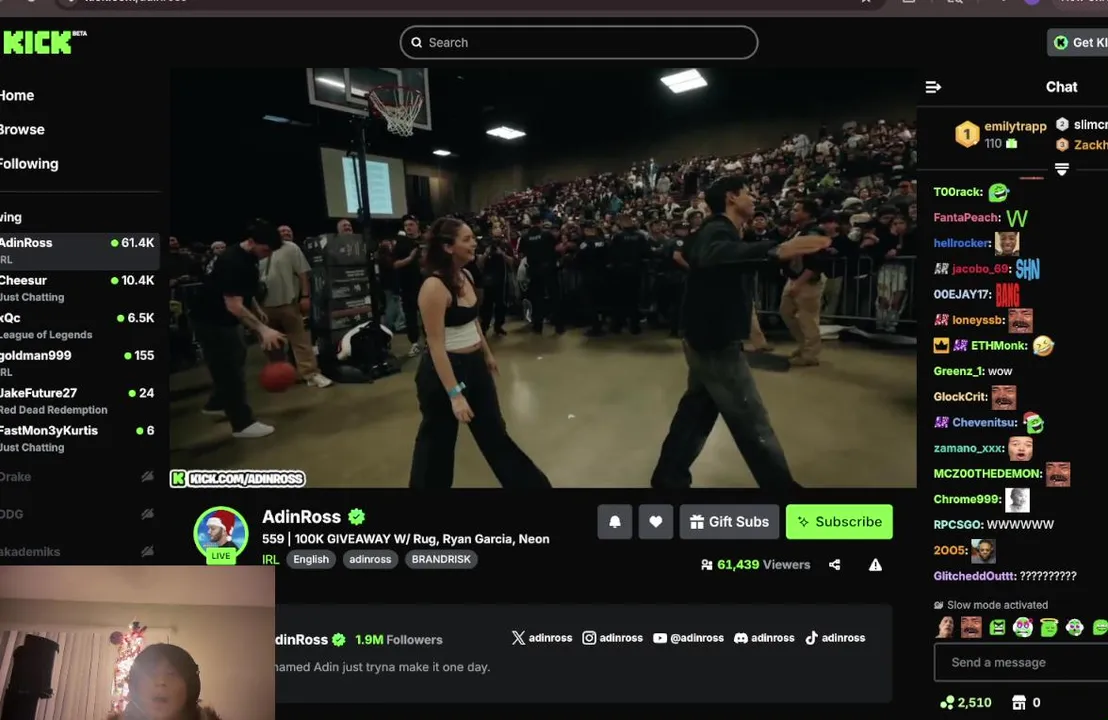Click the channel points icon showing 2,510

coord(947,702)
